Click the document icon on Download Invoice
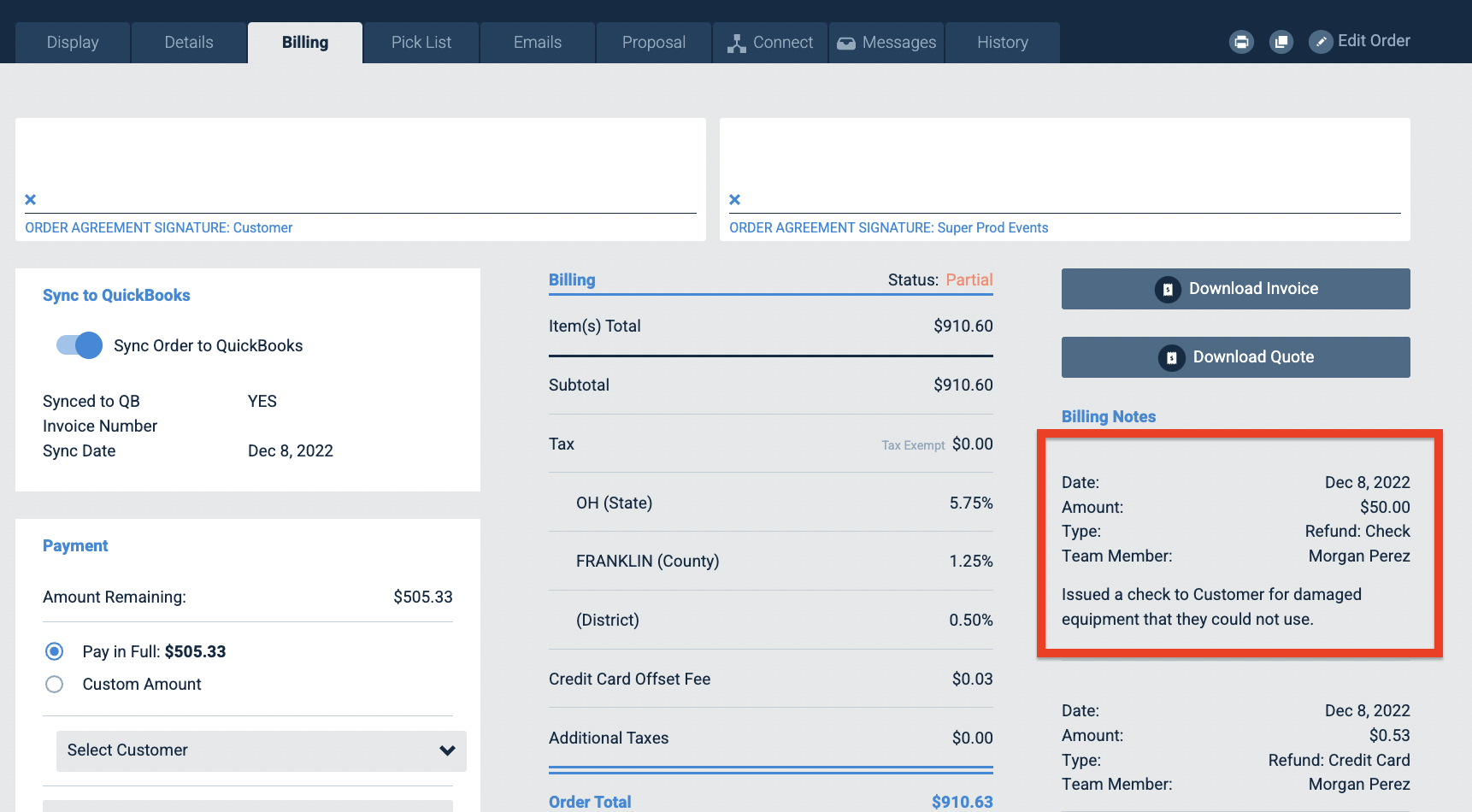 click(1168, 289)
